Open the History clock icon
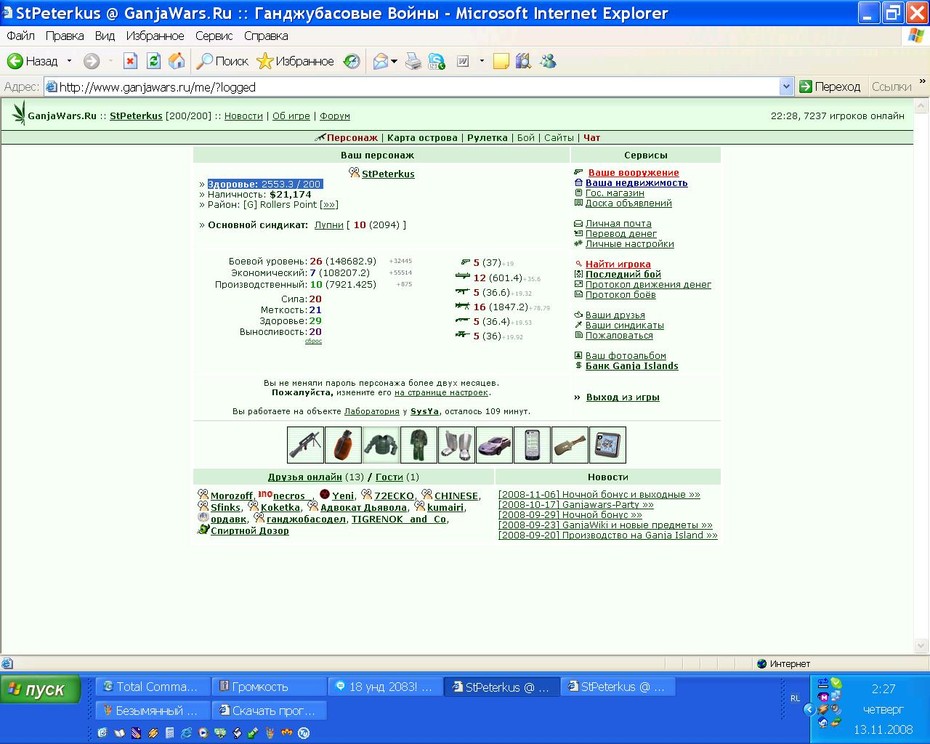930x744 pixels. [x=352, y=61]
